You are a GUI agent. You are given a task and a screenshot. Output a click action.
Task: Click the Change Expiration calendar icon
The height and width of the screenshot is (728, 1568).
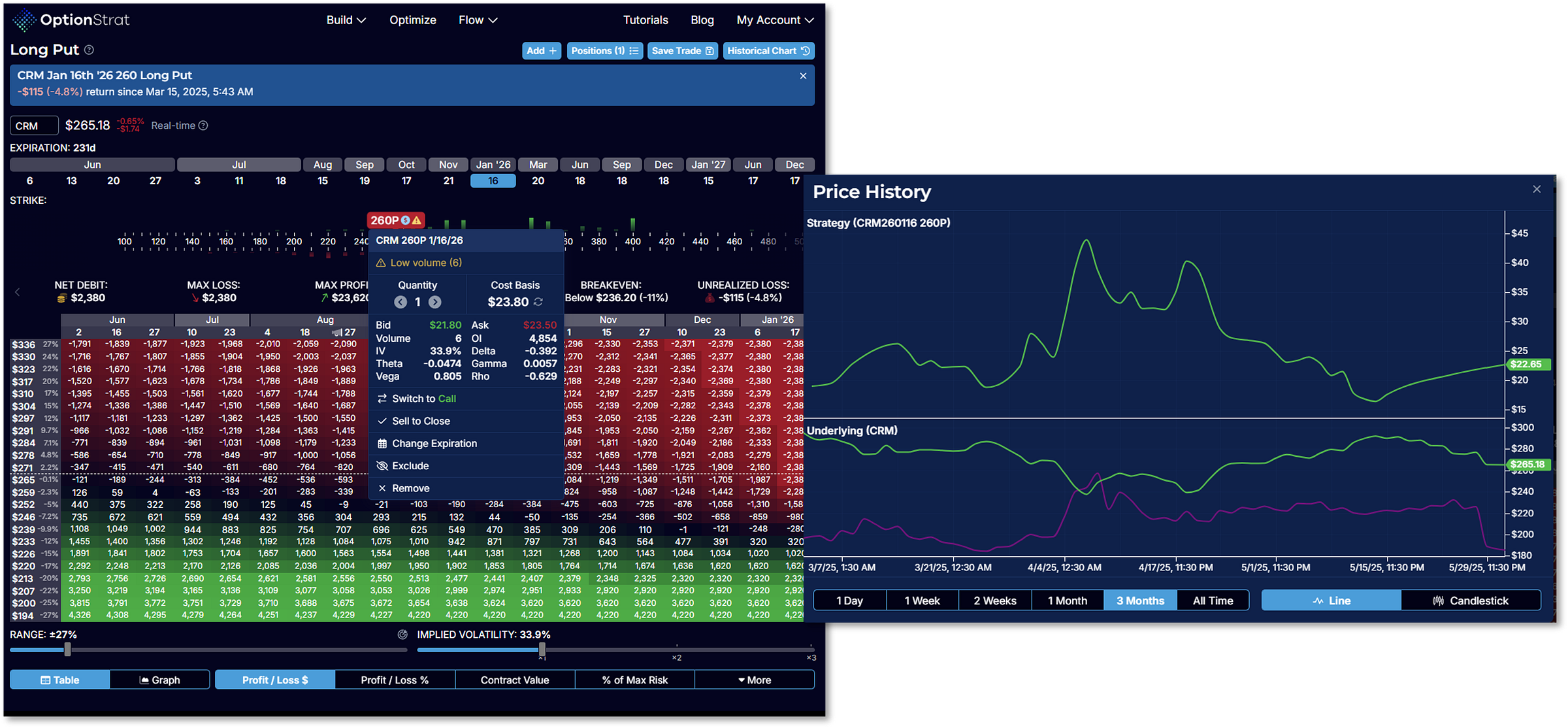pos(382,444)
